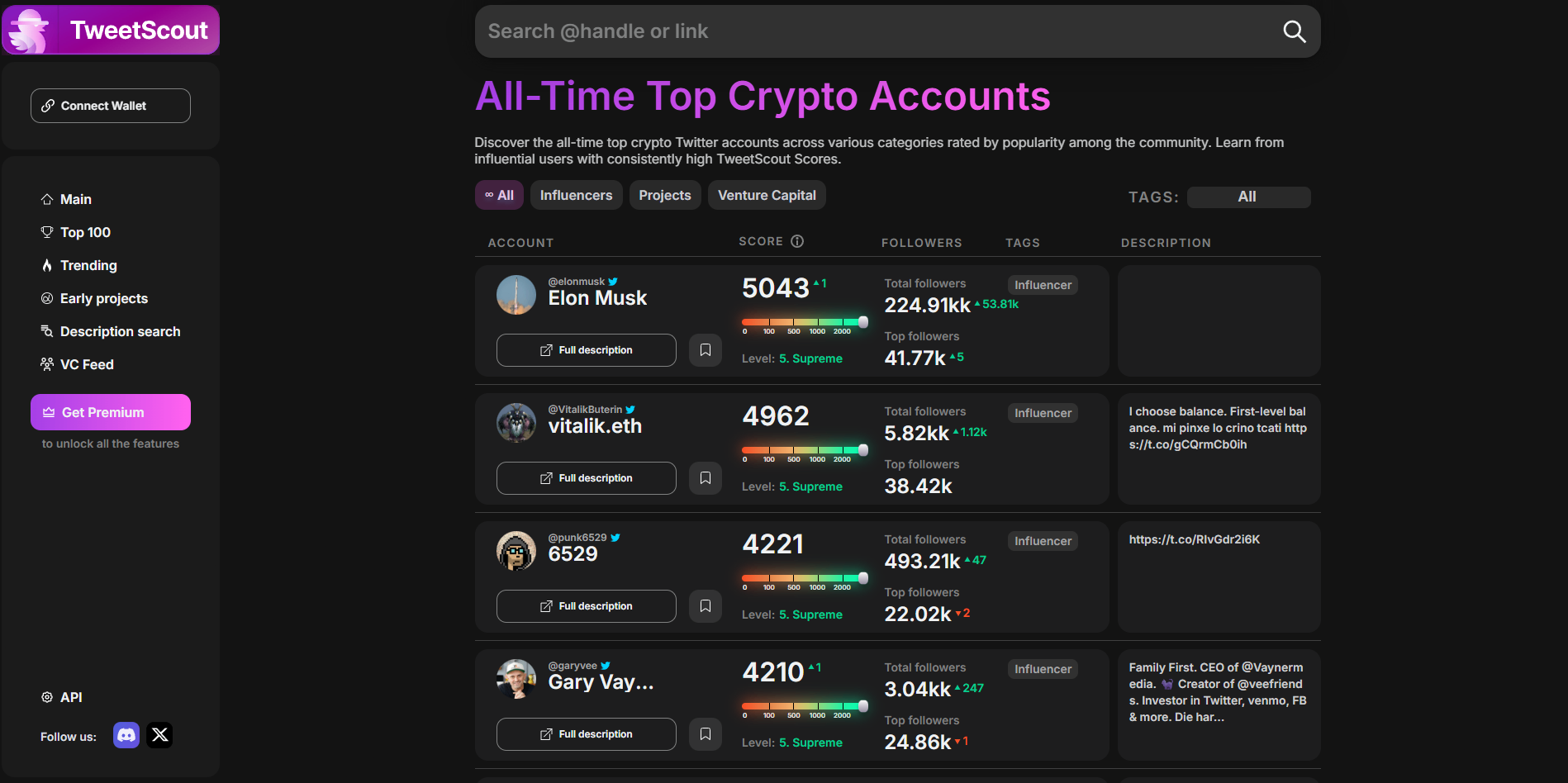Show the Score info tooltip
The height and width of the screenshot is (783, 1568).
point(796,240)
